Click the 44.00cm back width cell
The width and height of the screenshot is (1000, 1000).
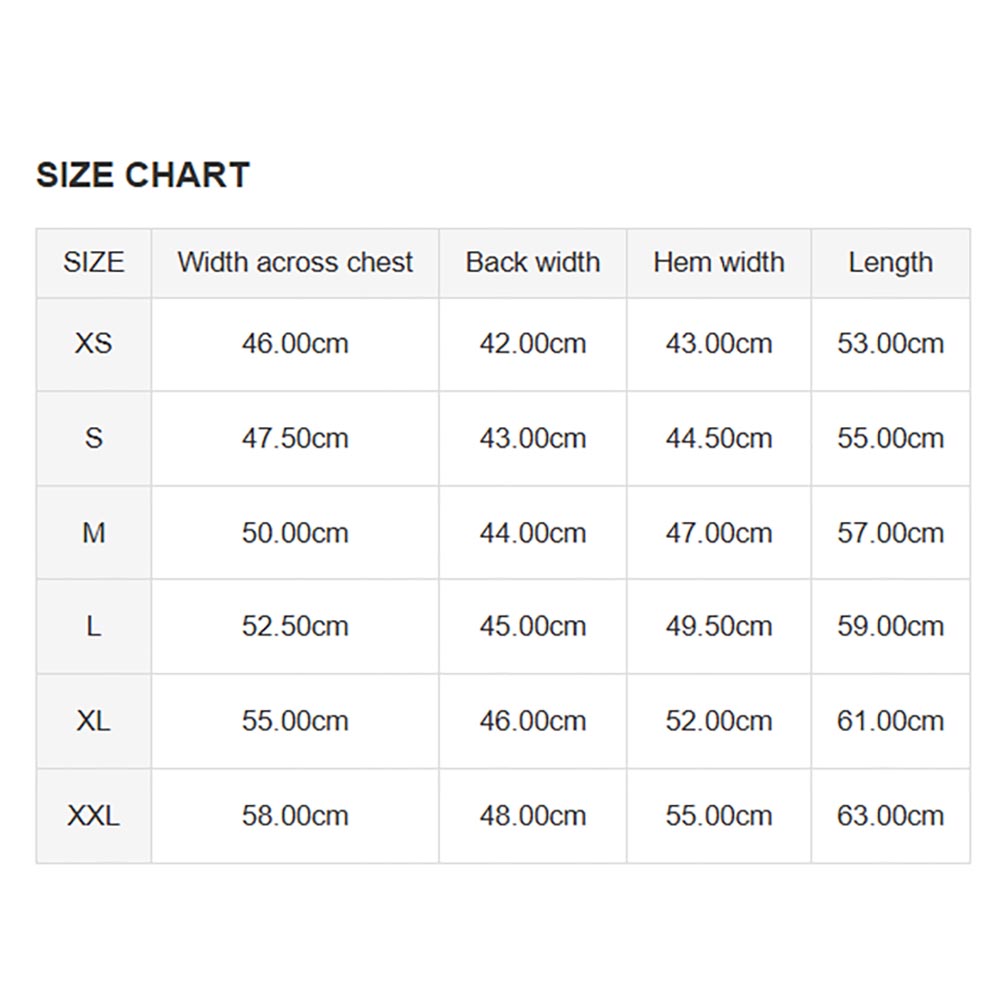pos(533,533)
